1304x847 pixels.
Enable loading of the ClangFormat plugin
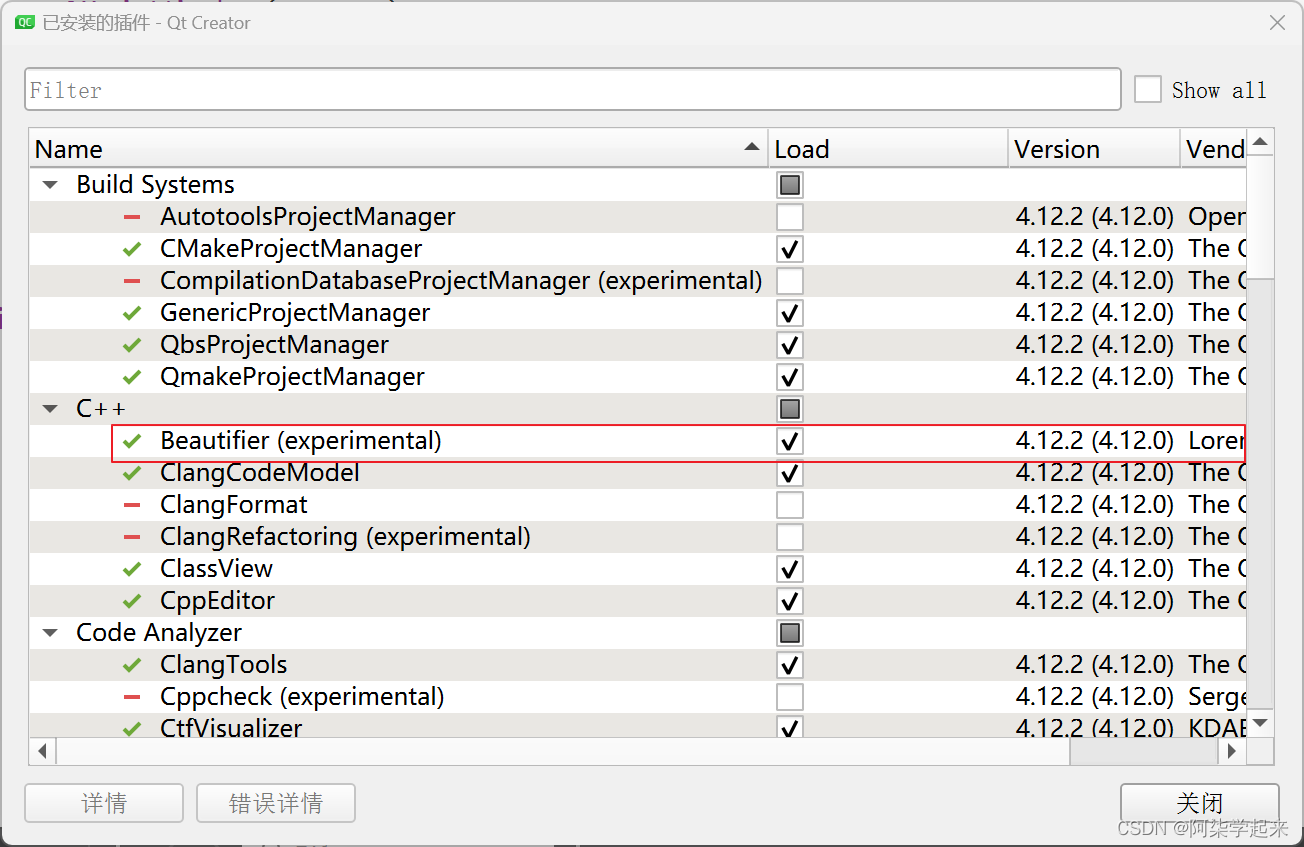790,505
